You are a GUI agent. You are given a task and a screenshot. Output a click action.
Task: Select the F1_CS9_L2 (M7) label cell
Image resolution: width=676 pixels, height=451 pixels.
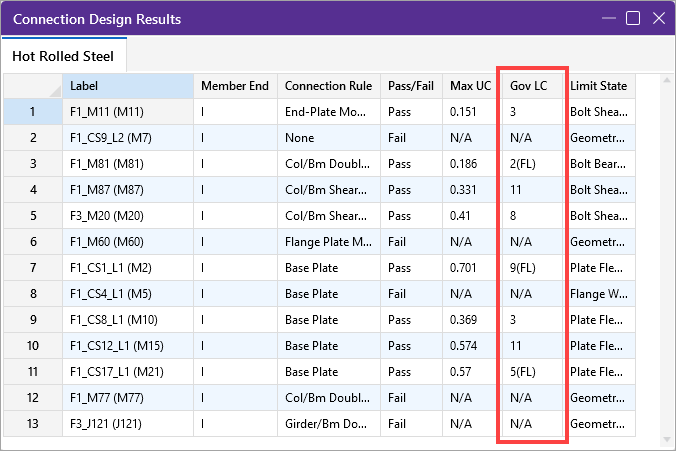pos(128,138)
